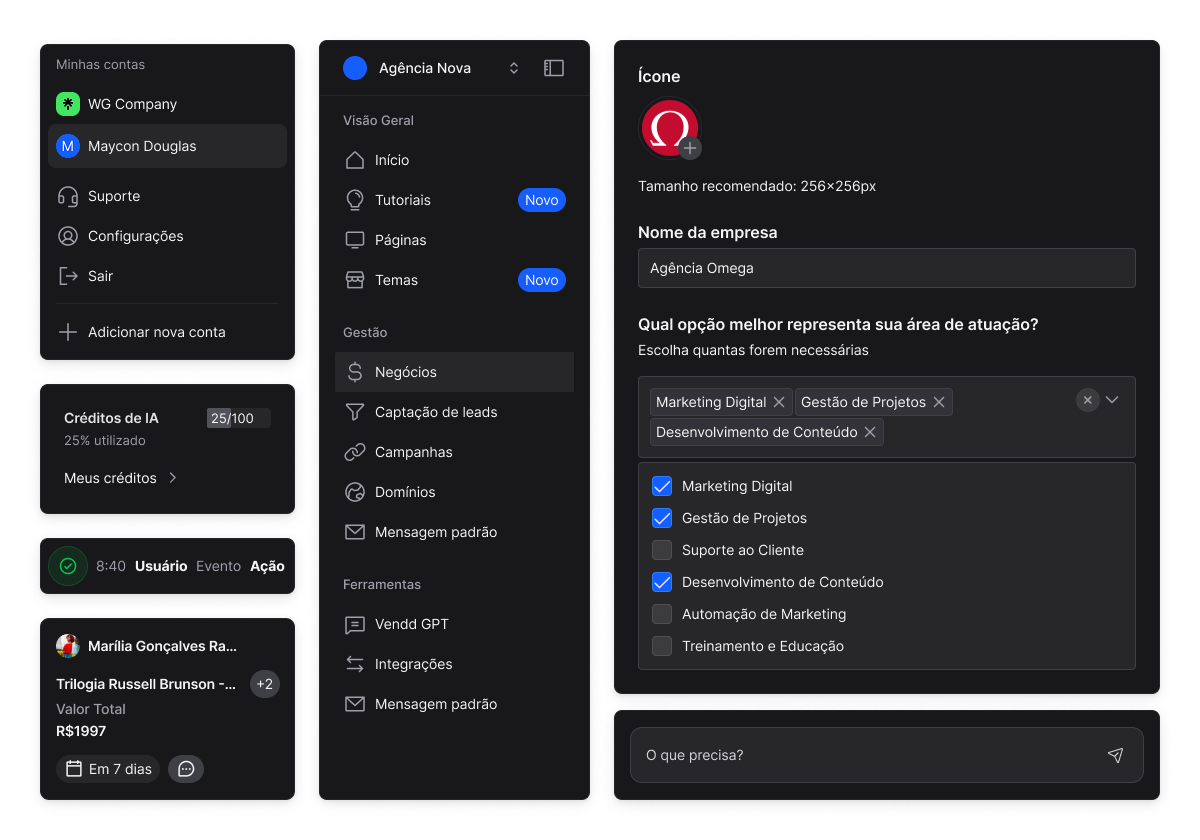Viewport: 1200px width, 840px height.
Task: Click the Sair logout icon
Action: tap(68, 276)
